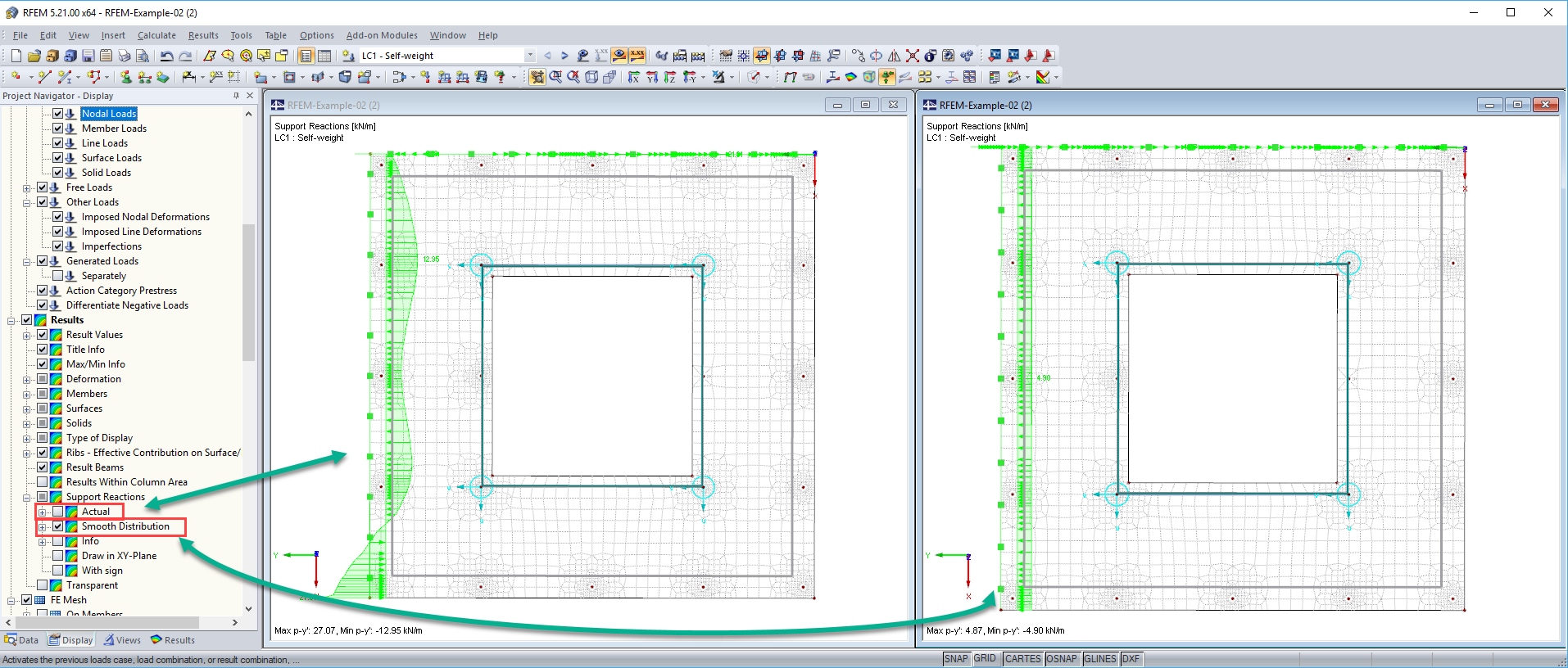Collapse the Results tree node
The image size is (1568, 668).
coord(11,320)
